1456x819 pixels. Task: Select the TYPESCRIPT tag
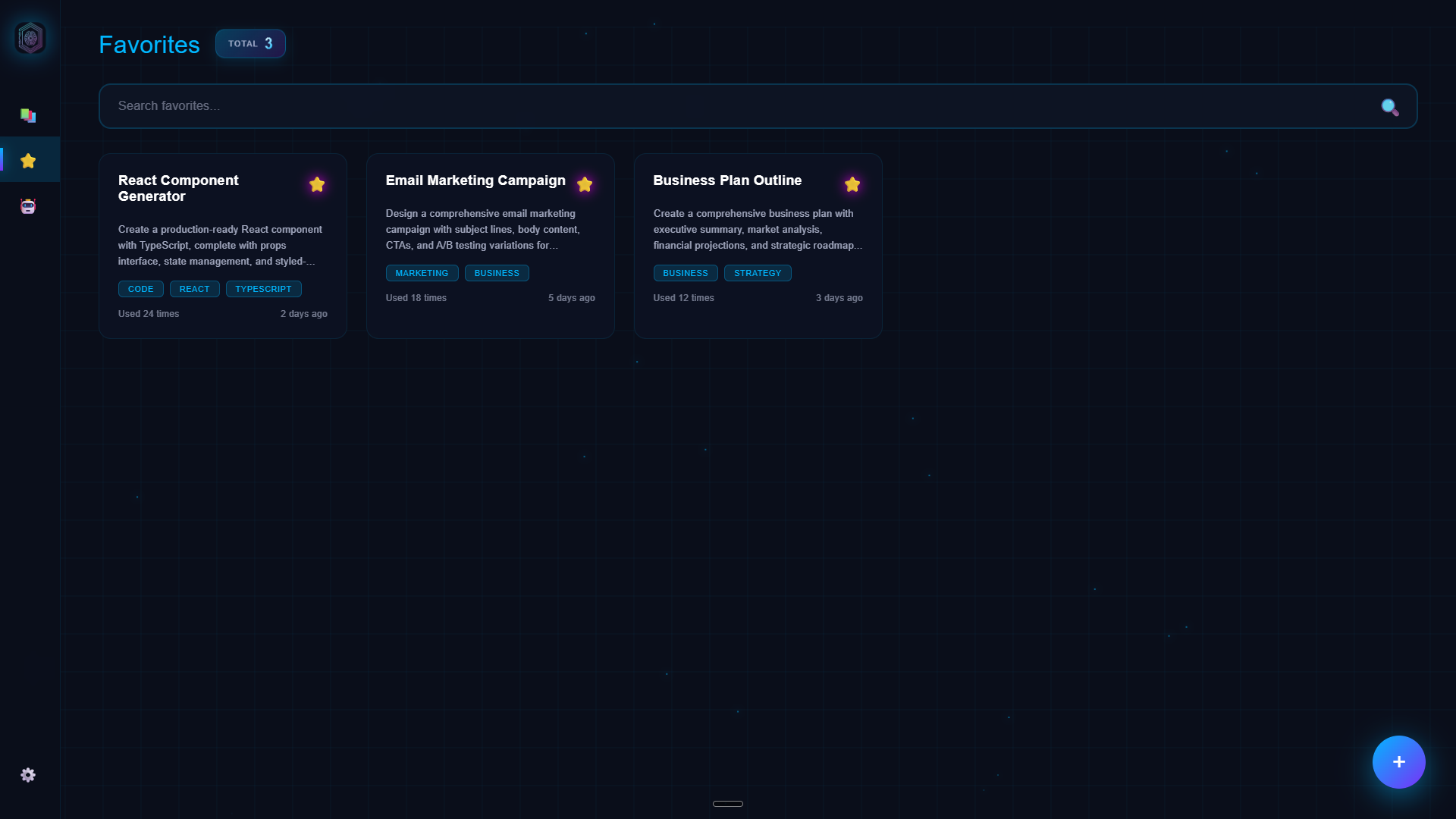click(x=263, y=289)
